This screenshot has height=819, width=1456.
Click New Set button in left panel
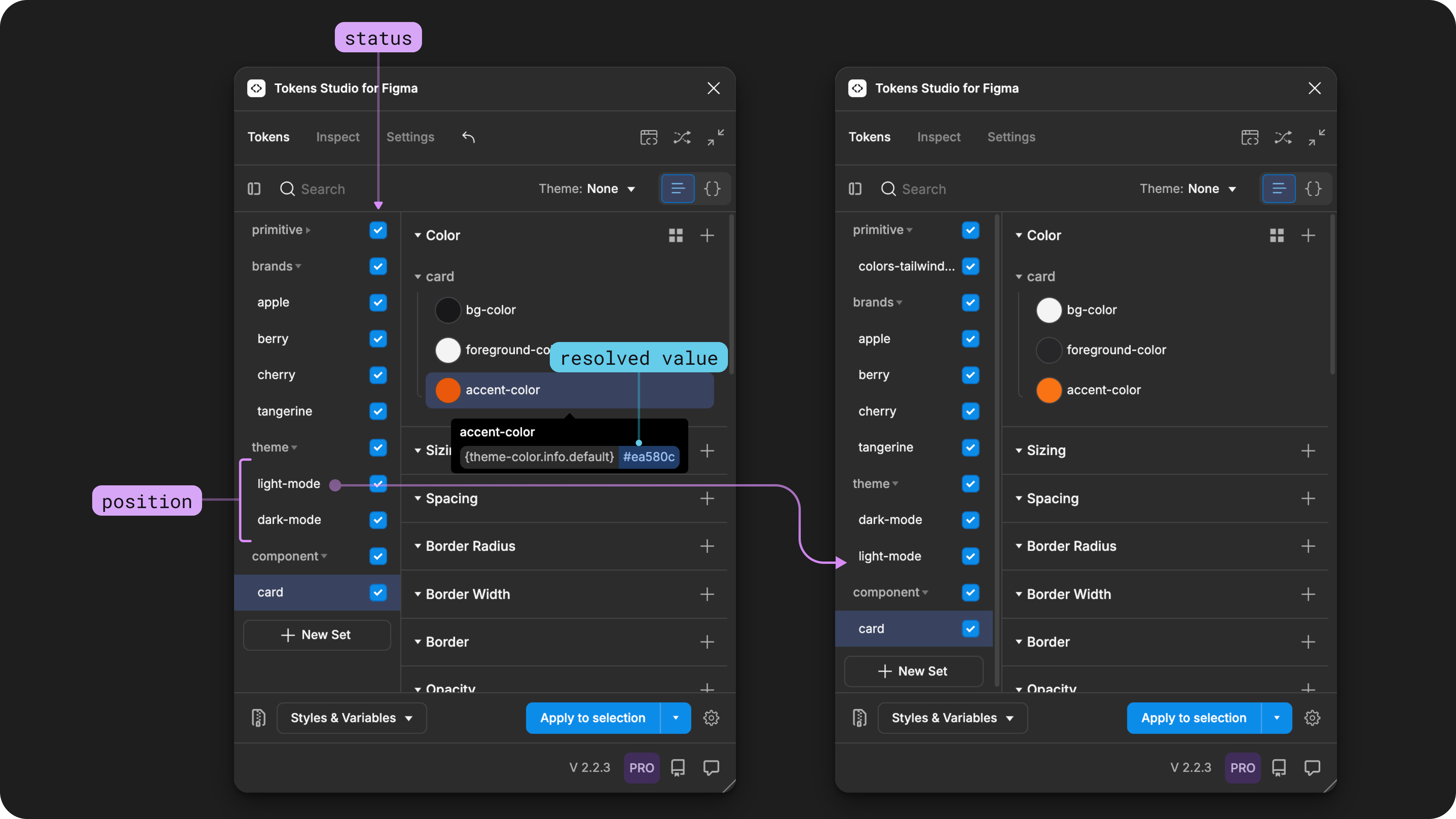click(317, 635)
